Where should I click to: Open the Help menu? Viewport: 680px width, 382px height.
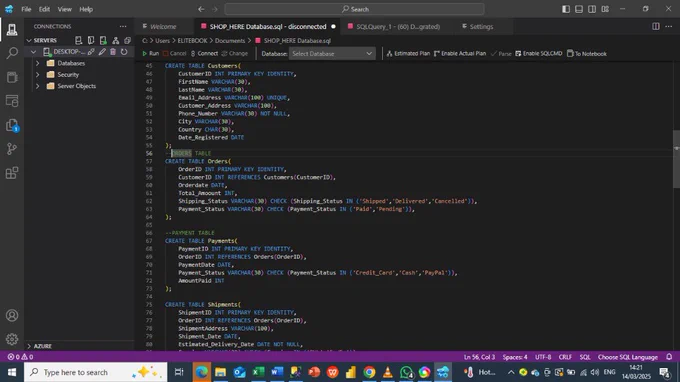pos(86,9)
